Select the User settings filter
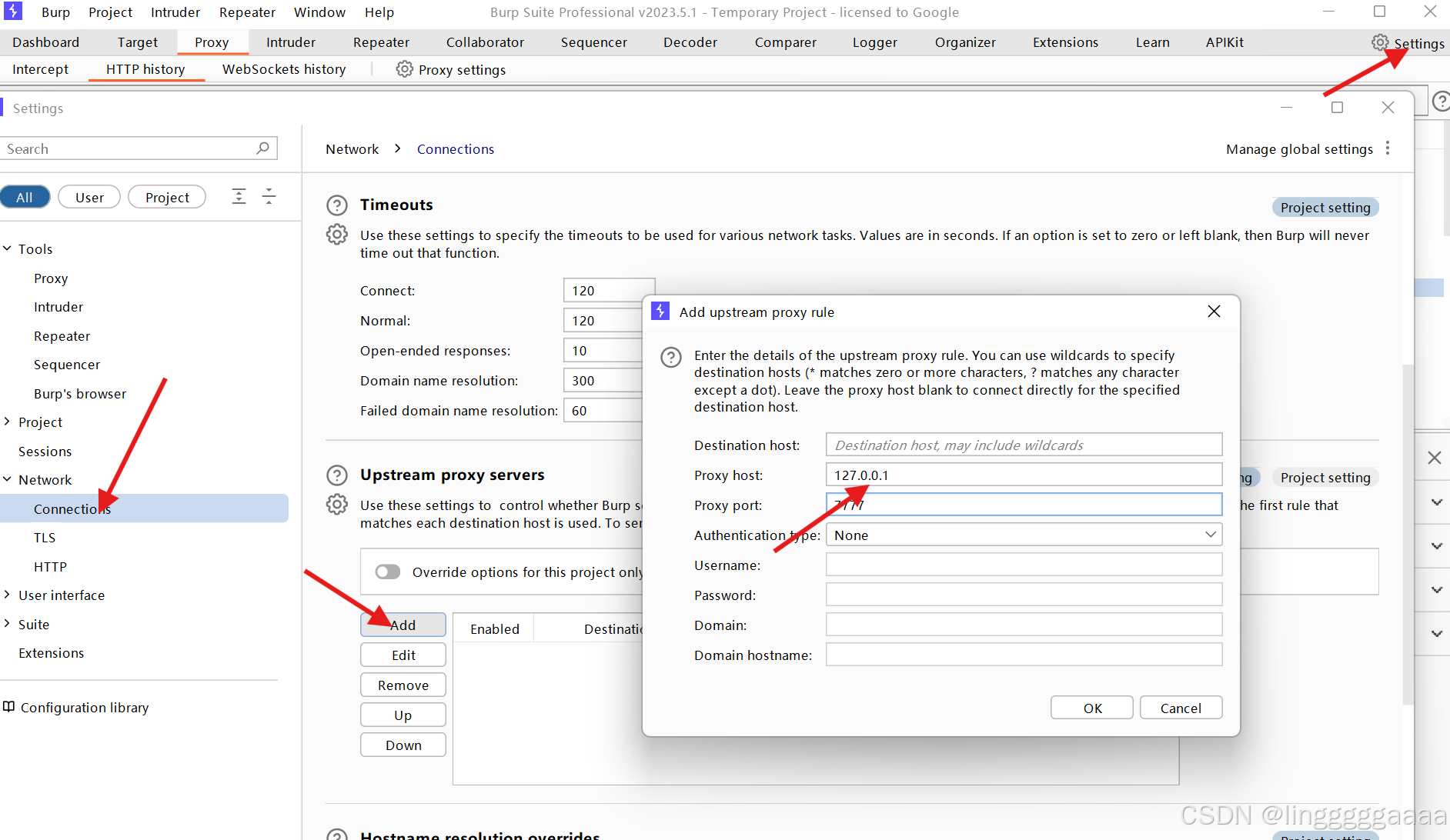The width and height of the screenshot is (1450, 840). [x=89, y=197]
